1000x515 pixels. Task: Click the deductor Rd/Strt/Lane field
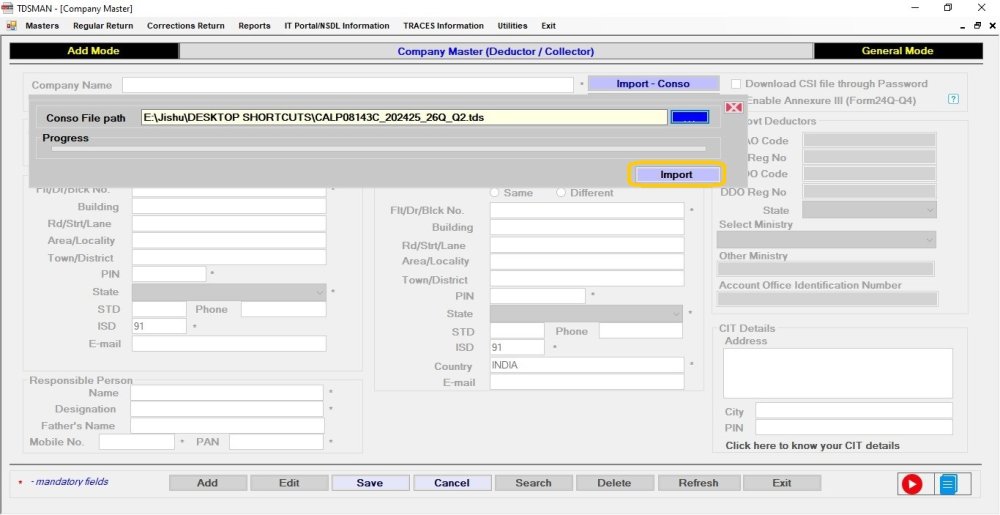pyautogui.click(x=229, y=224)
